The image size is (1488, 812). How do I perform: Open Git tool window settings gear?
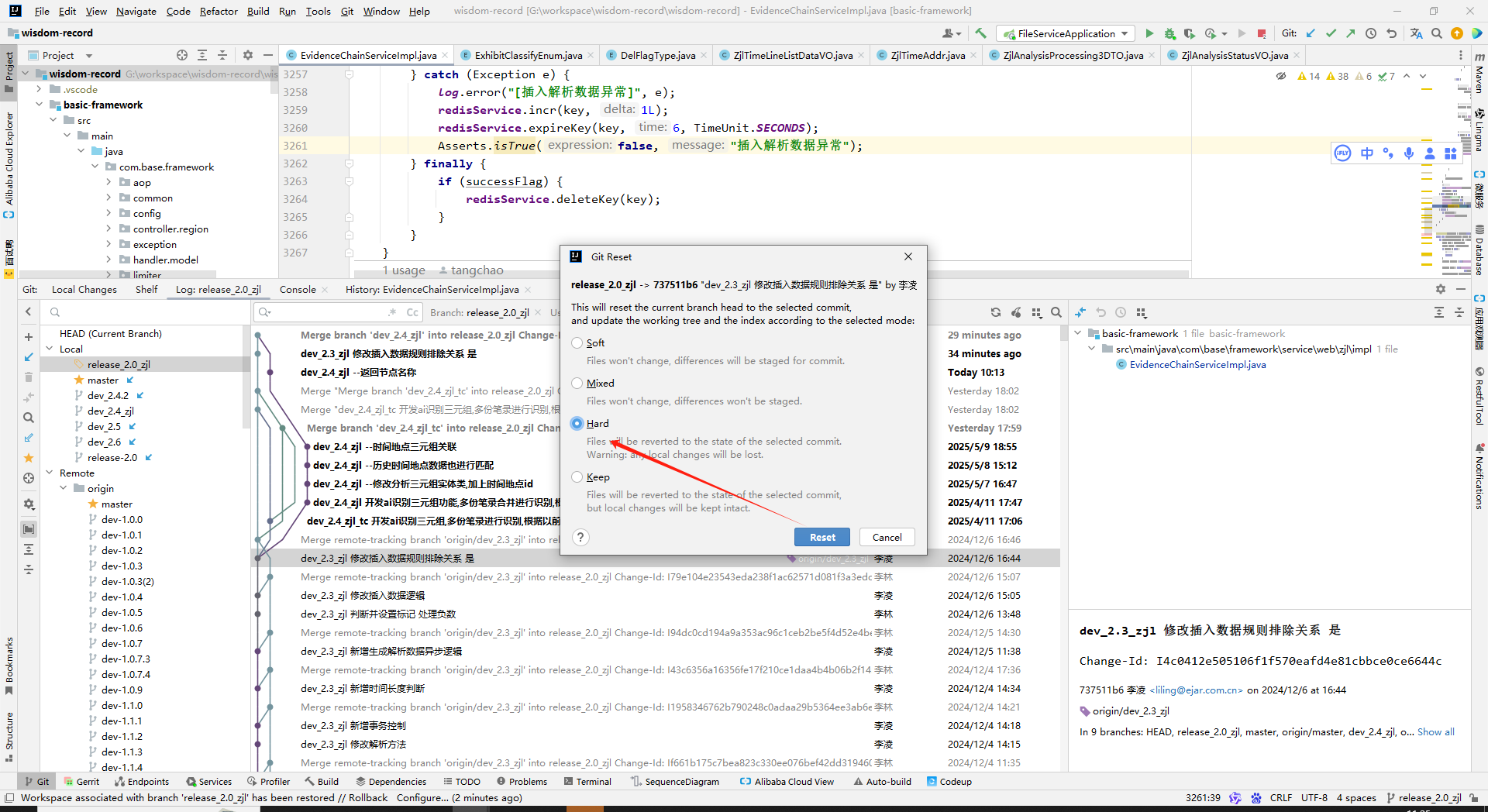tap(1441, 289)
